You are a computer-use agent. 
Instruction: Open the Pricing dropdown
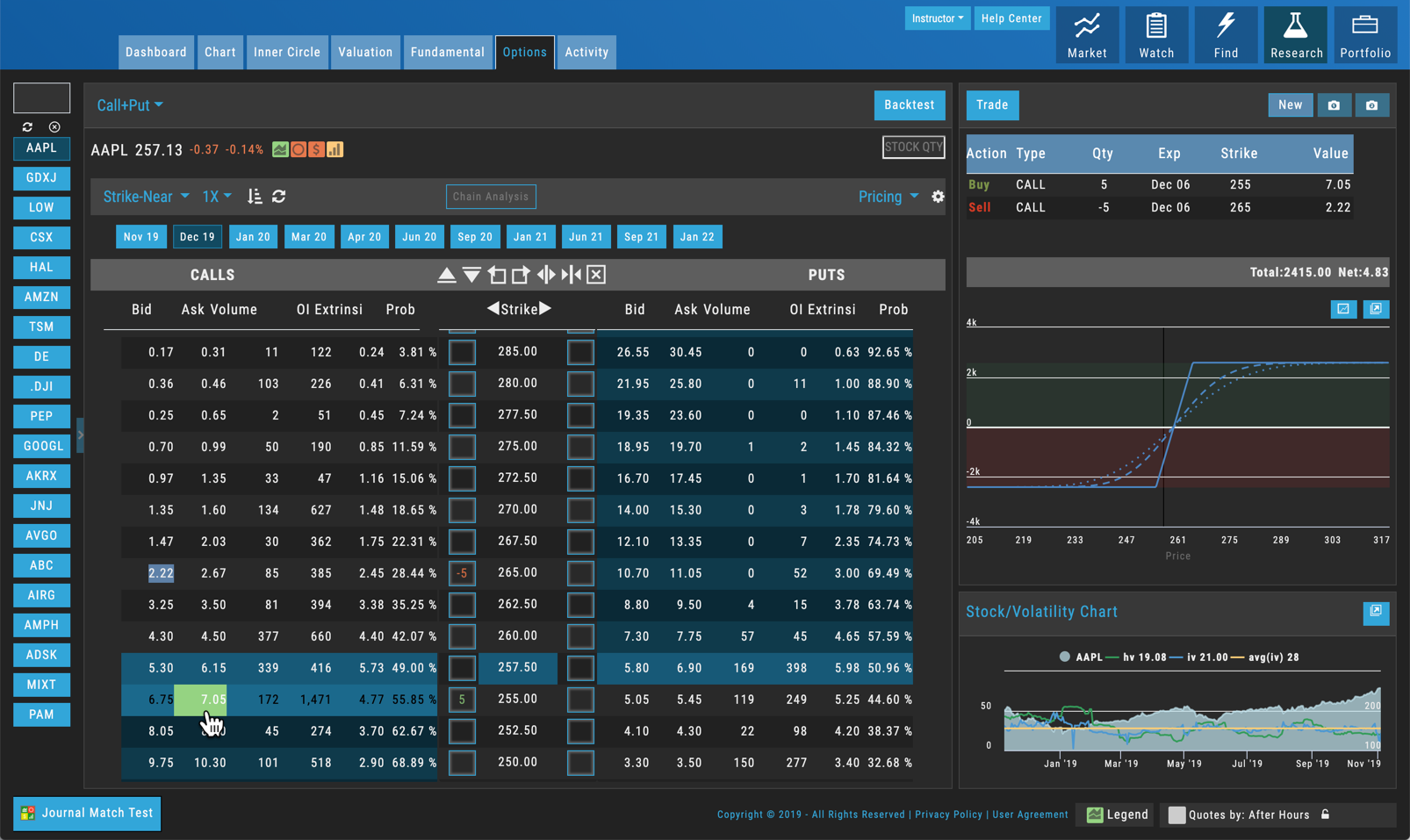(x=888, y=197)
